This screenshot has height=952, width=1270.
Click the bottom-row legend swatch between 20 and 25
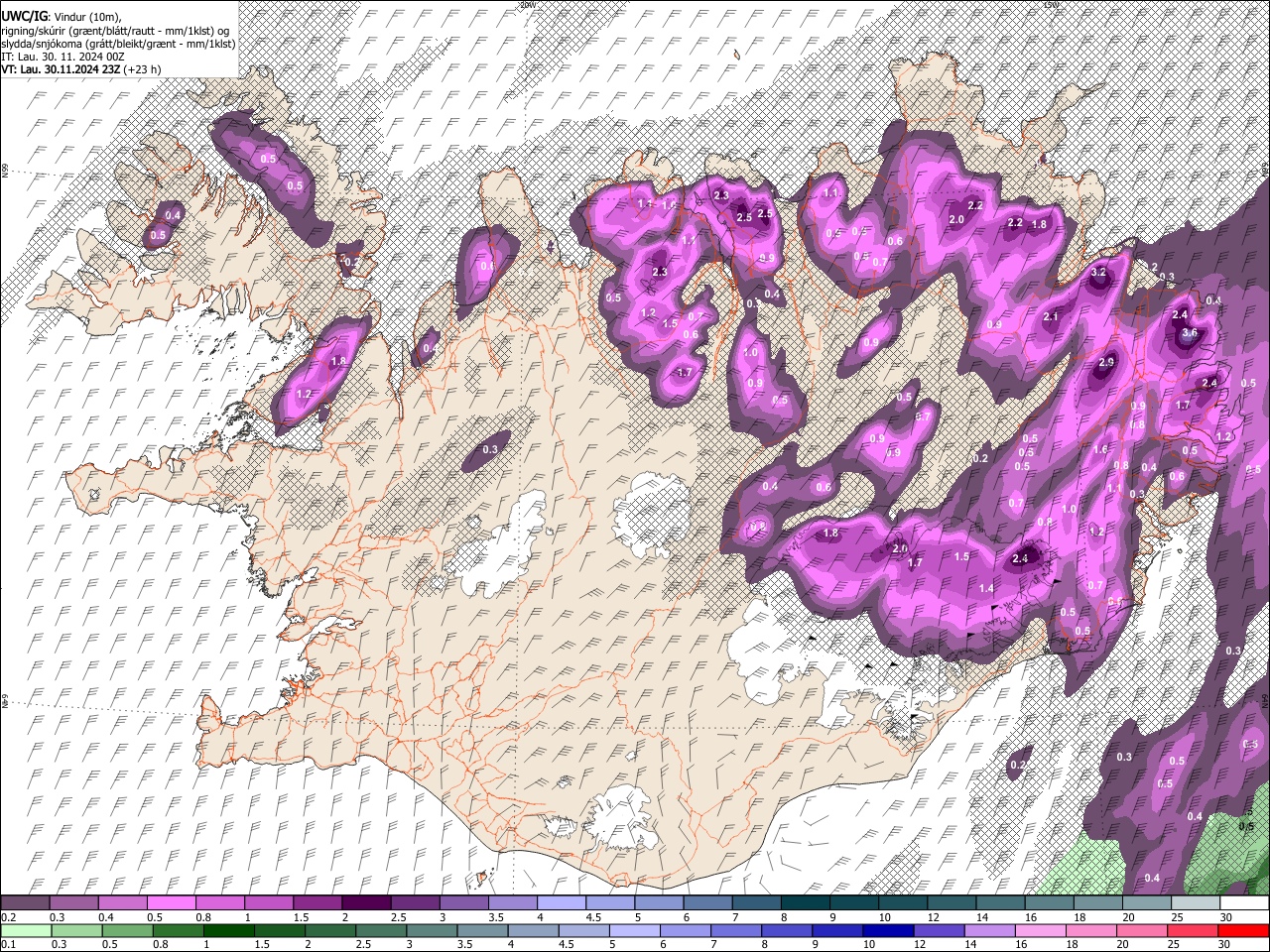coord(1143,930)
